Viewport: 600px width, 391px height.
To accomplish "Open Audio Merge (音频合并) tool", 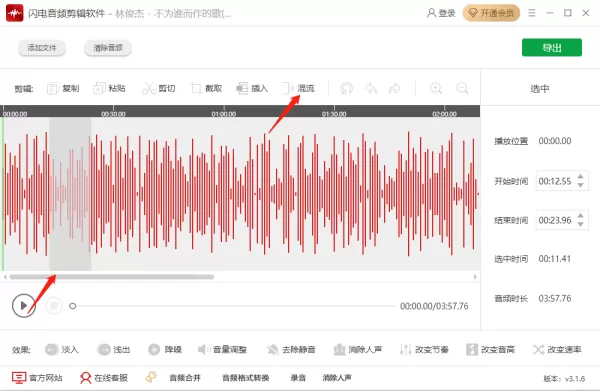I will coord(185,378).
